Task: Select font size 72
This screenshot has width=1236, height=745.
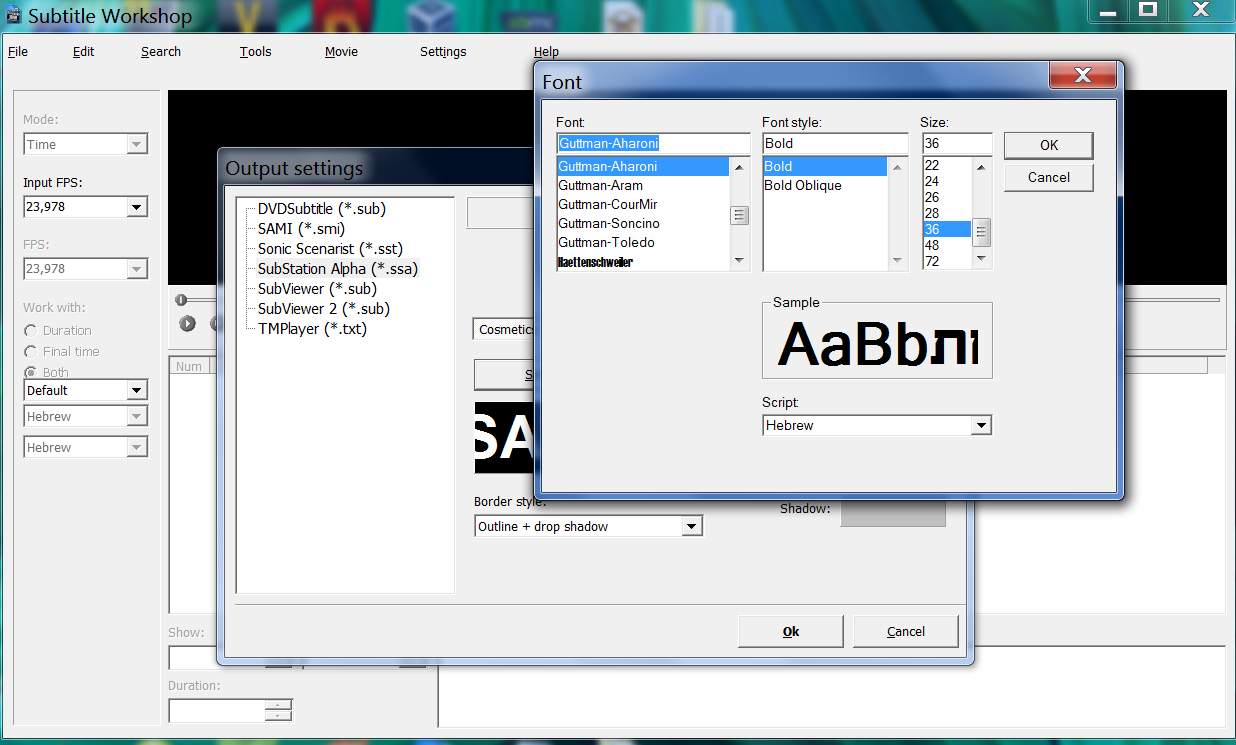Action: click(947, 261)
